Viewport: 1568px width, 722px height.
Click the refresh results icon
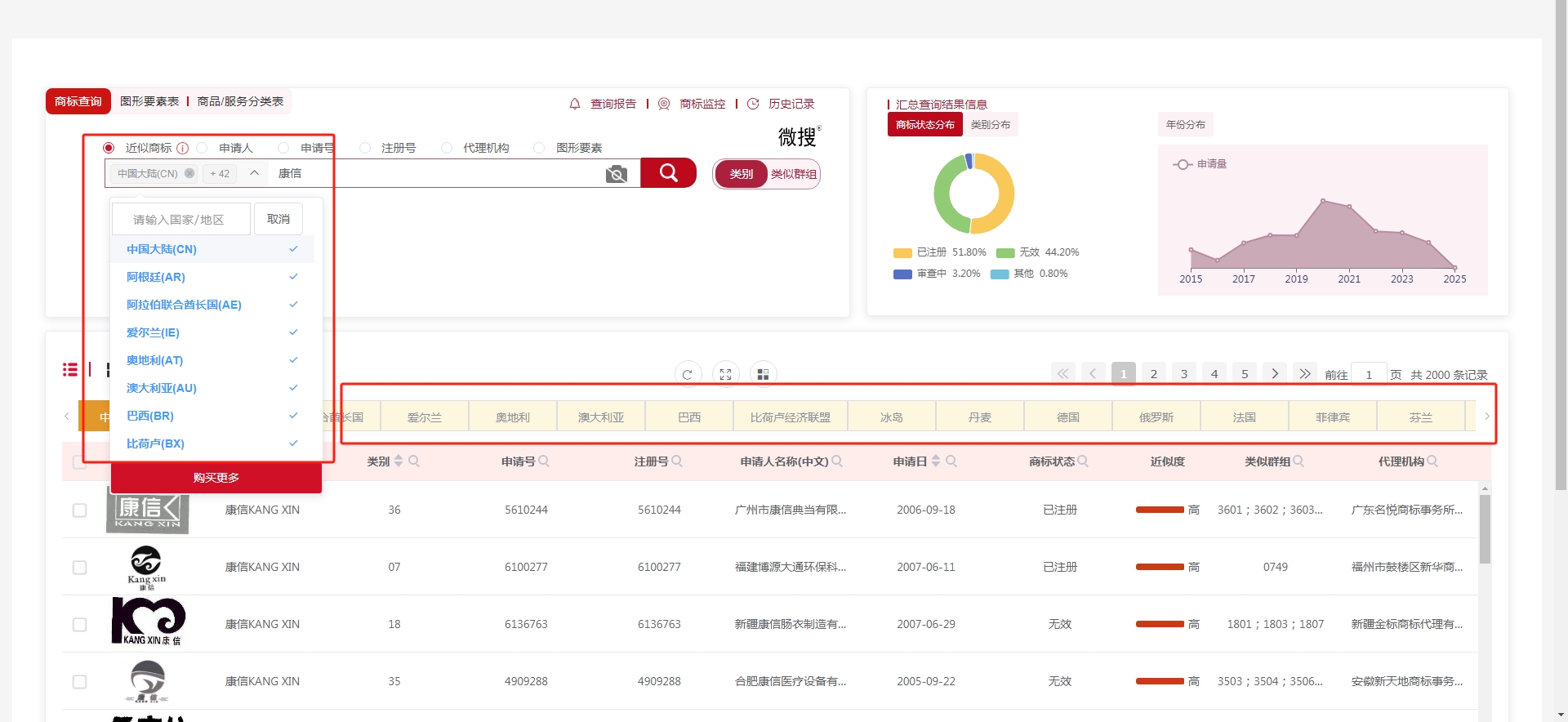pyautogui.click(x=687, y=374)
